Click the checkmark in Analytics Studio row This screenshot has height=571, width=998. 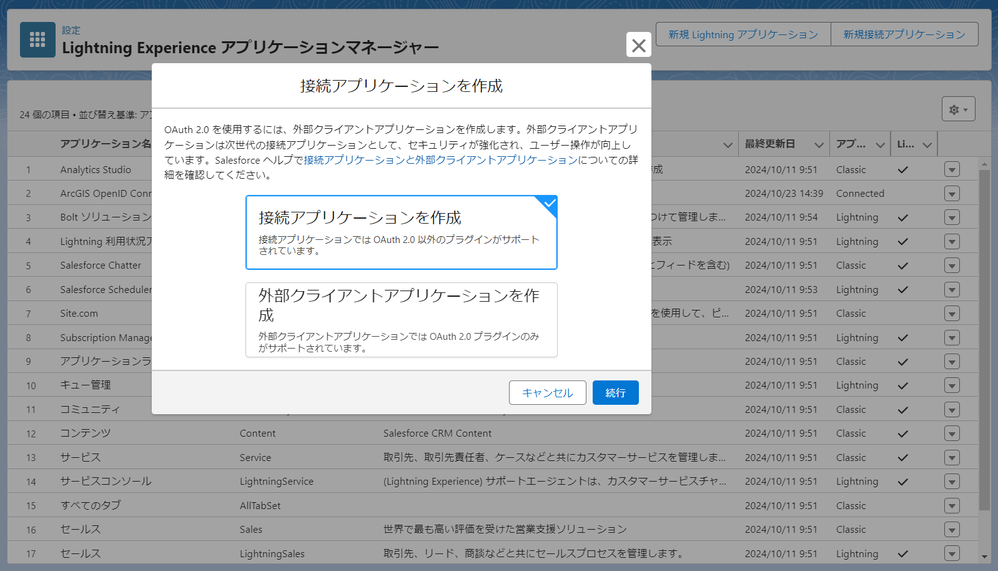point(903,170)
